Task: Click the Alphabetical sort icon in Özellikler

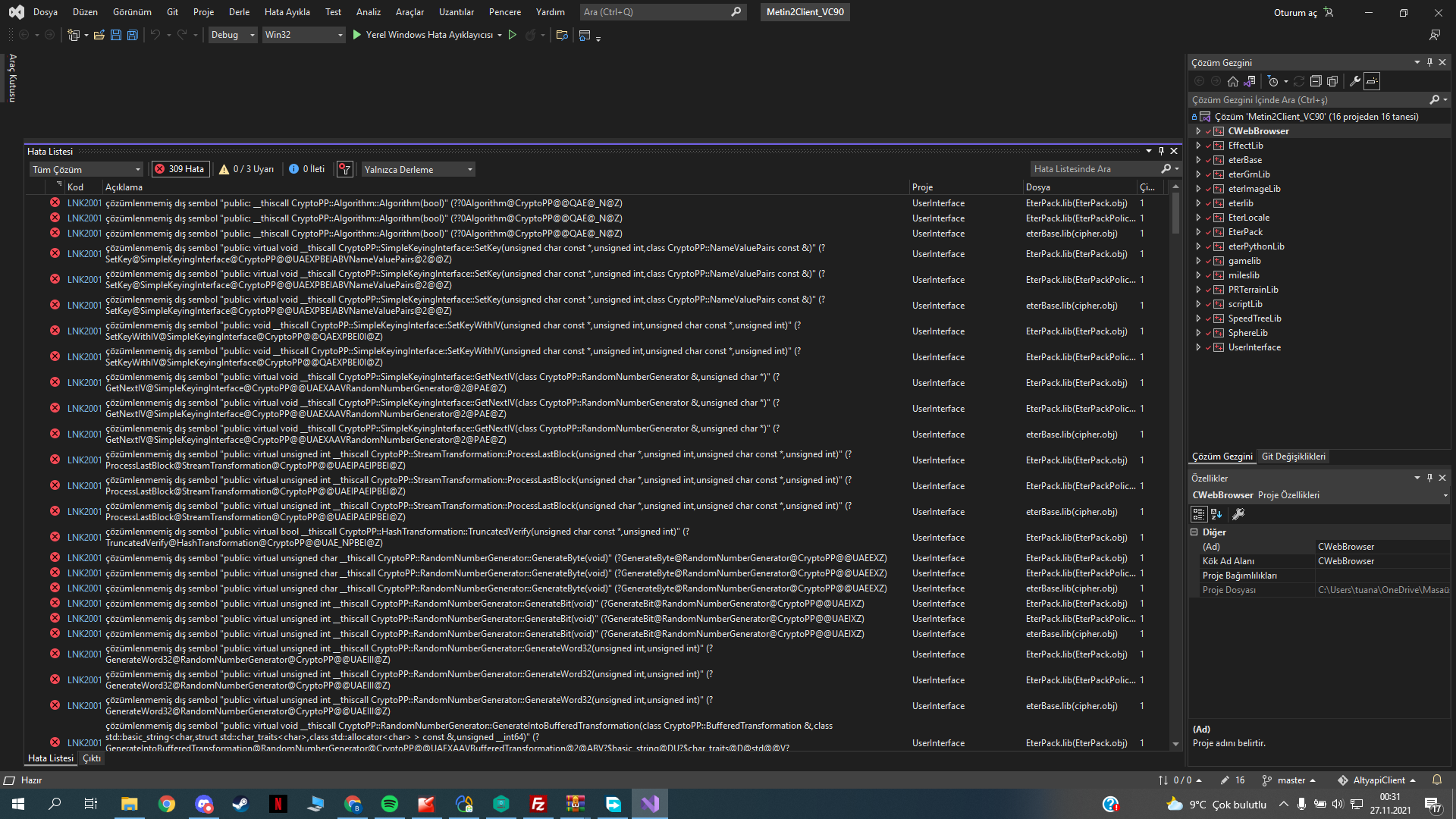Action: click(x=1216, y=514)
